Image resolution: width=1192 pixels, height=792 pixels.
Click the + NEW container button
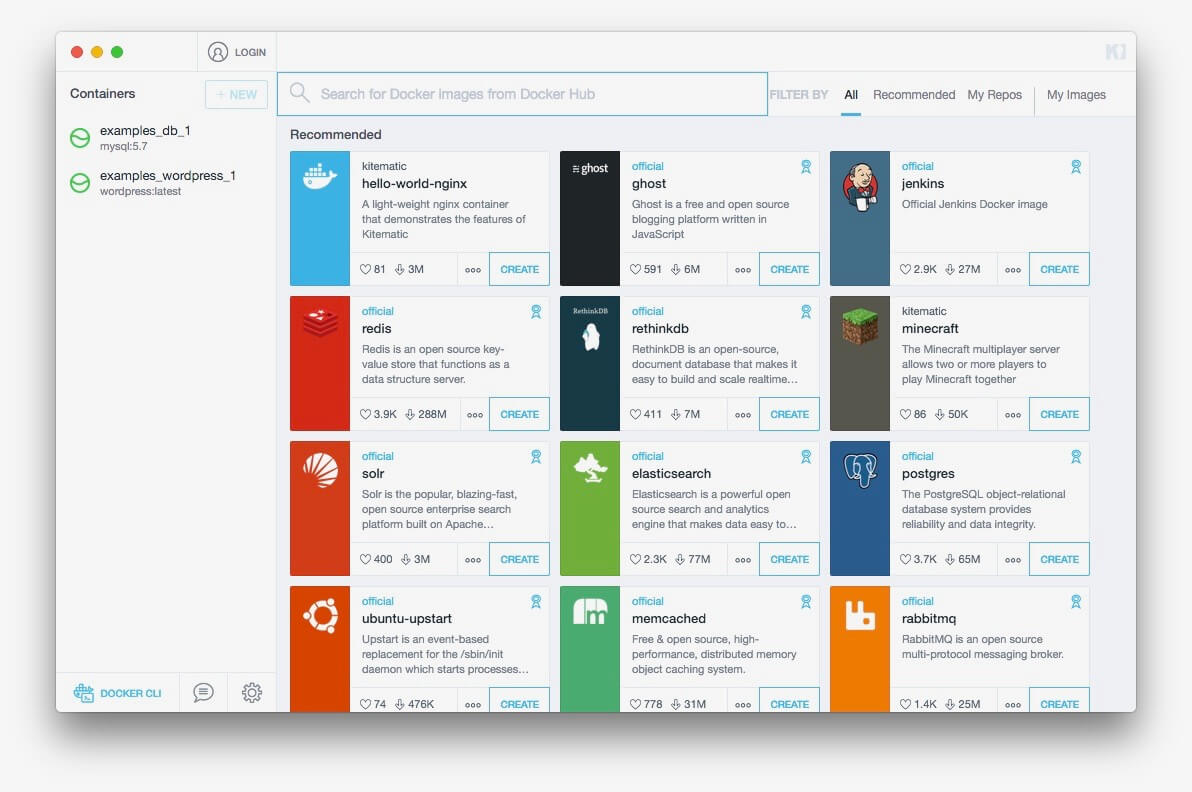[236, 93]
